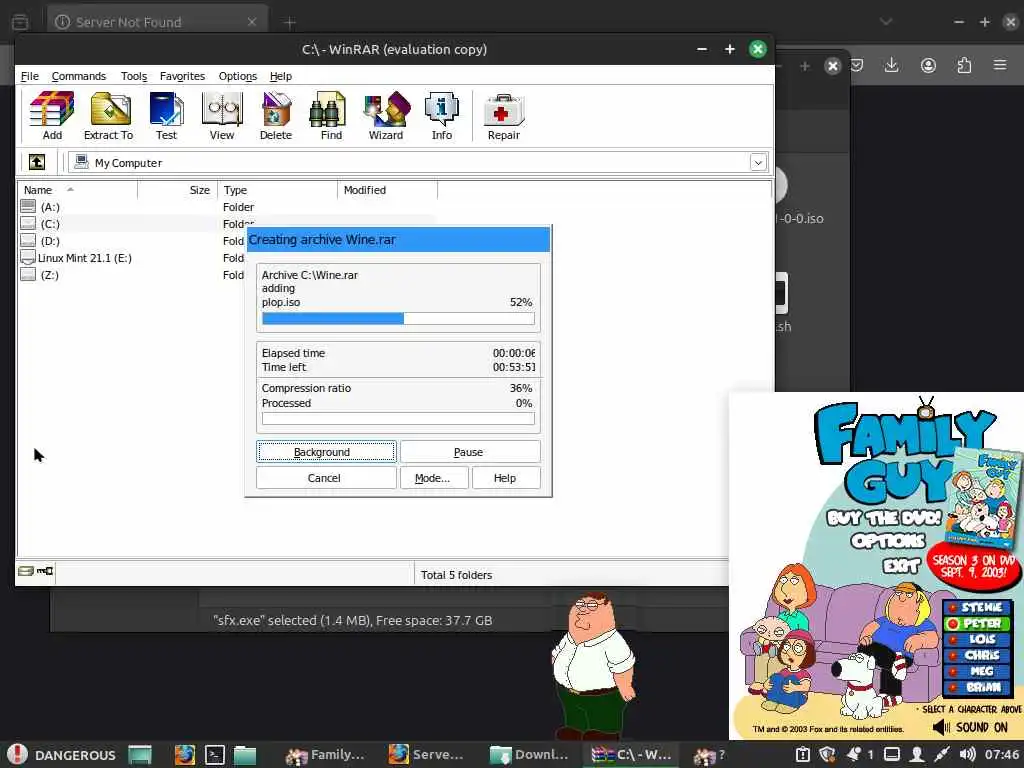
Task: Switch to the Server Not Found tab
Action: [157, 22]
